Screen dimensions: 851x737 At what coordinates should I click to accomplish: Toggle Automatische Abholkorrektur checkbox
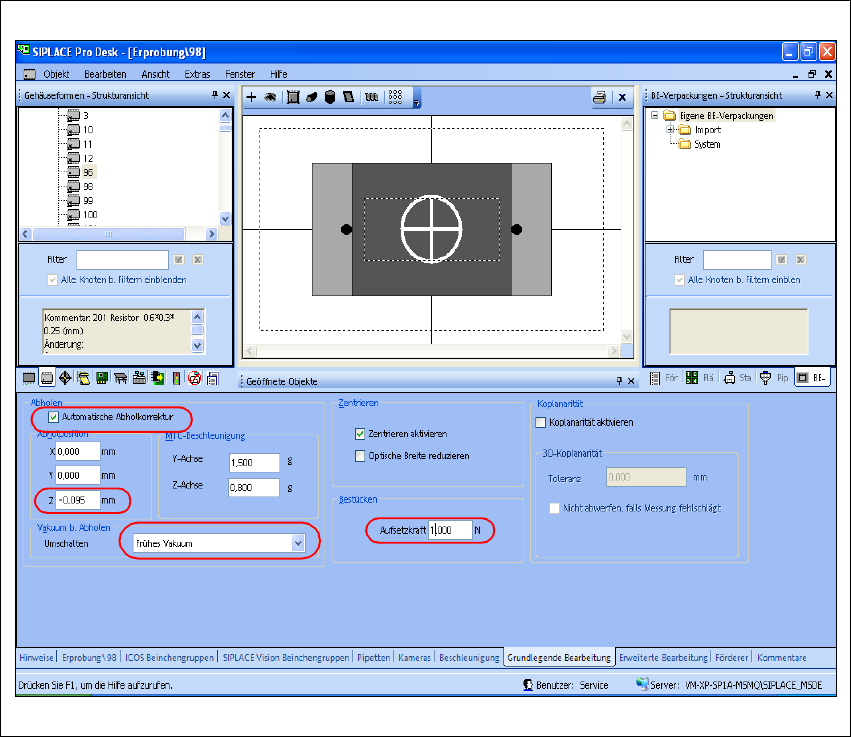[53, 416]
